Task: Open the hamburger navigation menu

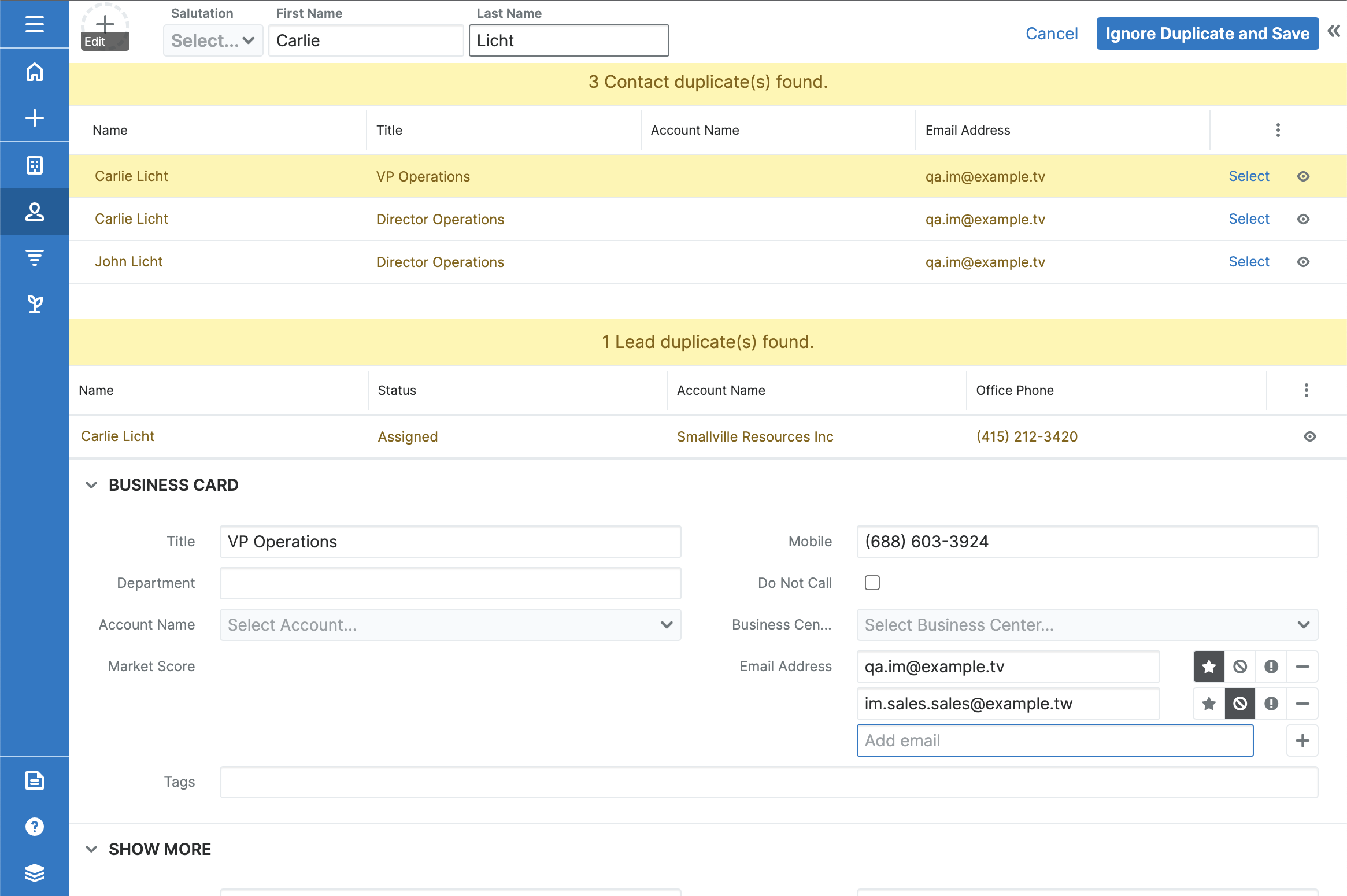Action: [34, 24]
